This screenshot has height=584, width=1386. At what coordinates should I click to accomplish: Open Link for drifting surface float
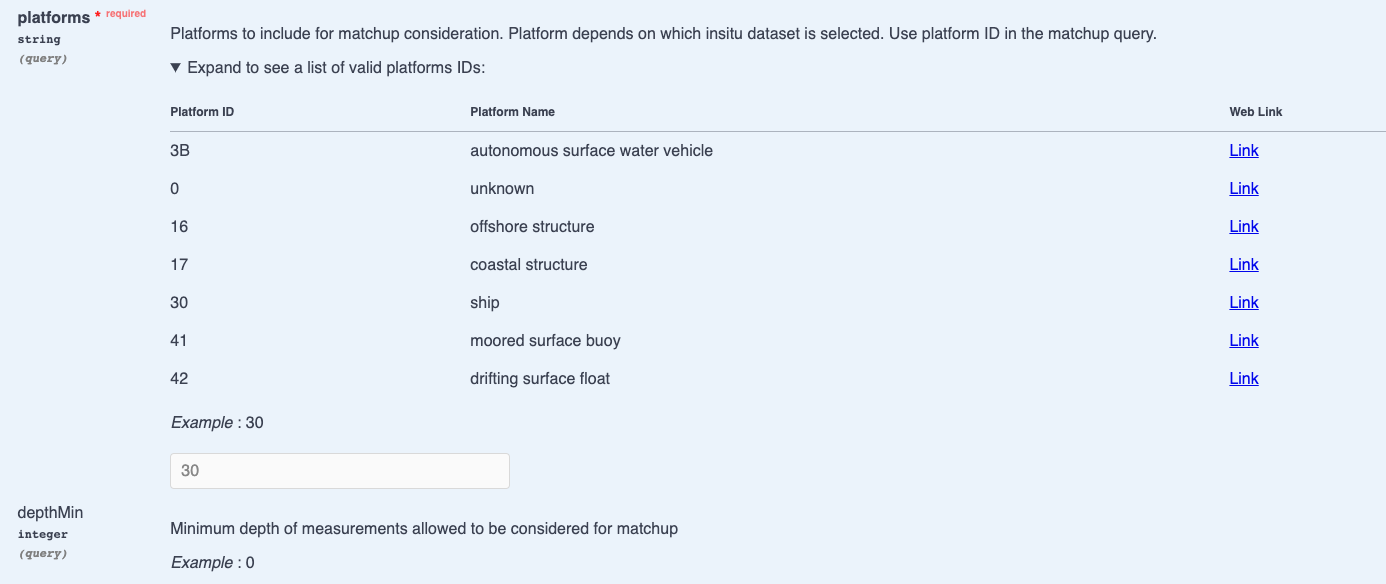[1243, 379]
